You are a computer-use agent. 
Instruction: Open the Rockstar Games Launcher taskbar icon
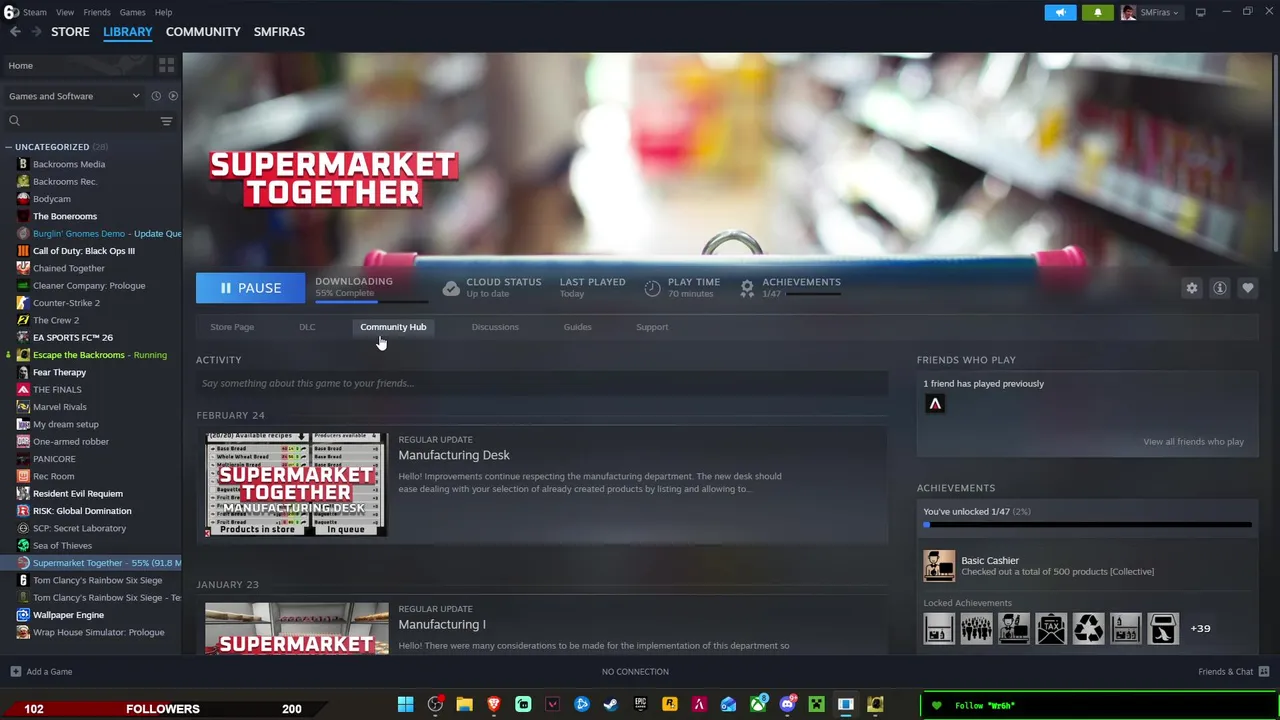pyautogui.click(x=669, y=705)
